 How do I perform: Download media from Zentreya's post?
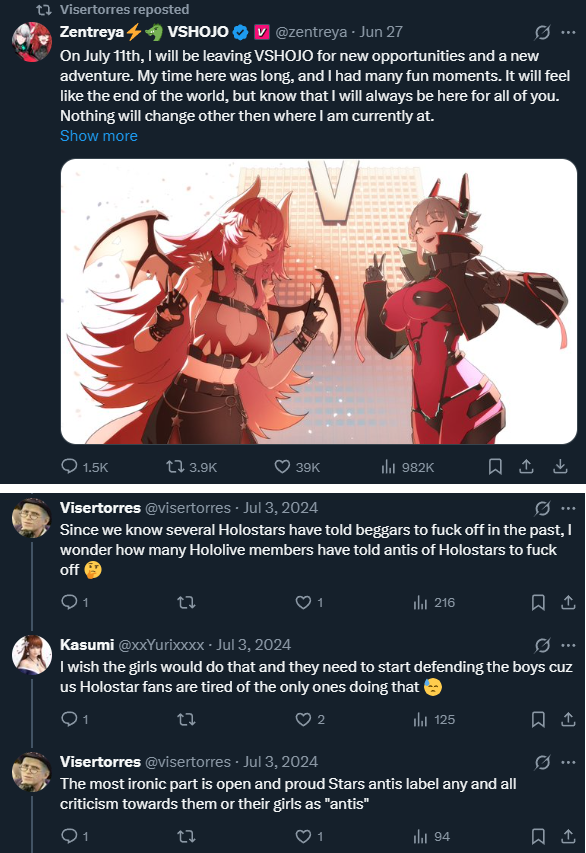[560, 467]
